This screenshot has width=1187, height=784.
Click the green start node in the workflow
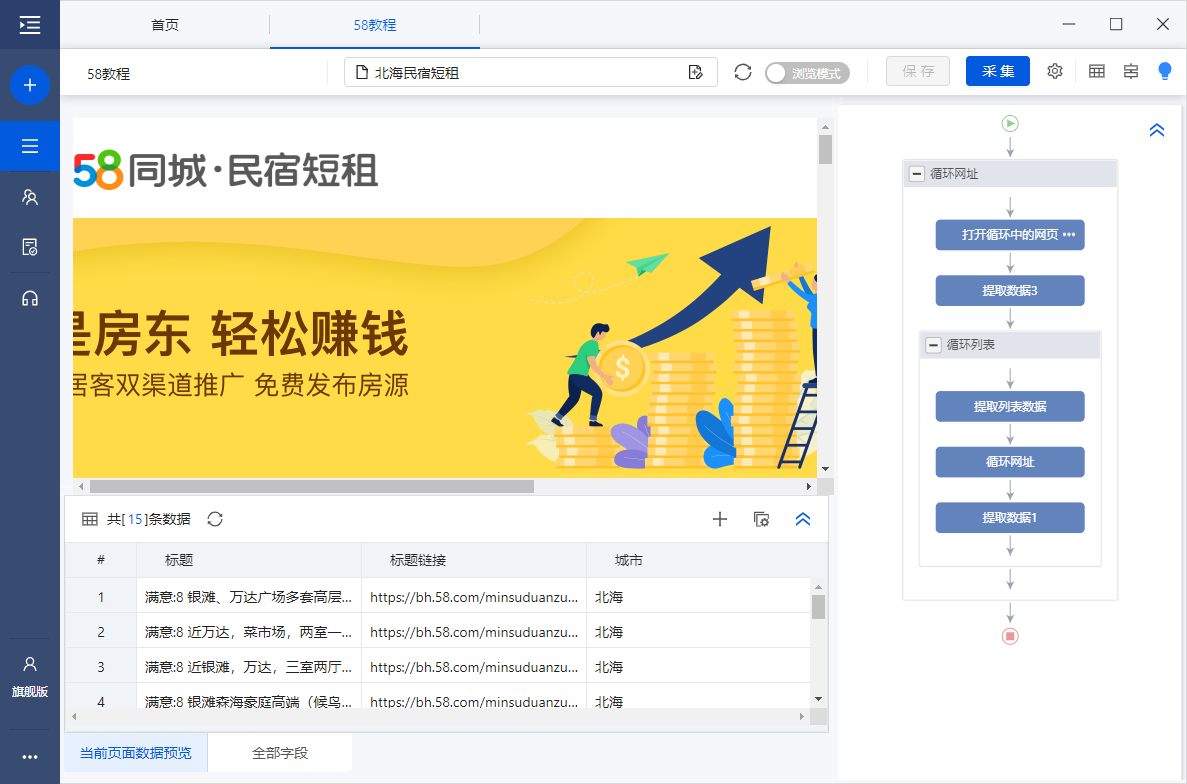click(x=1010, y=124)
